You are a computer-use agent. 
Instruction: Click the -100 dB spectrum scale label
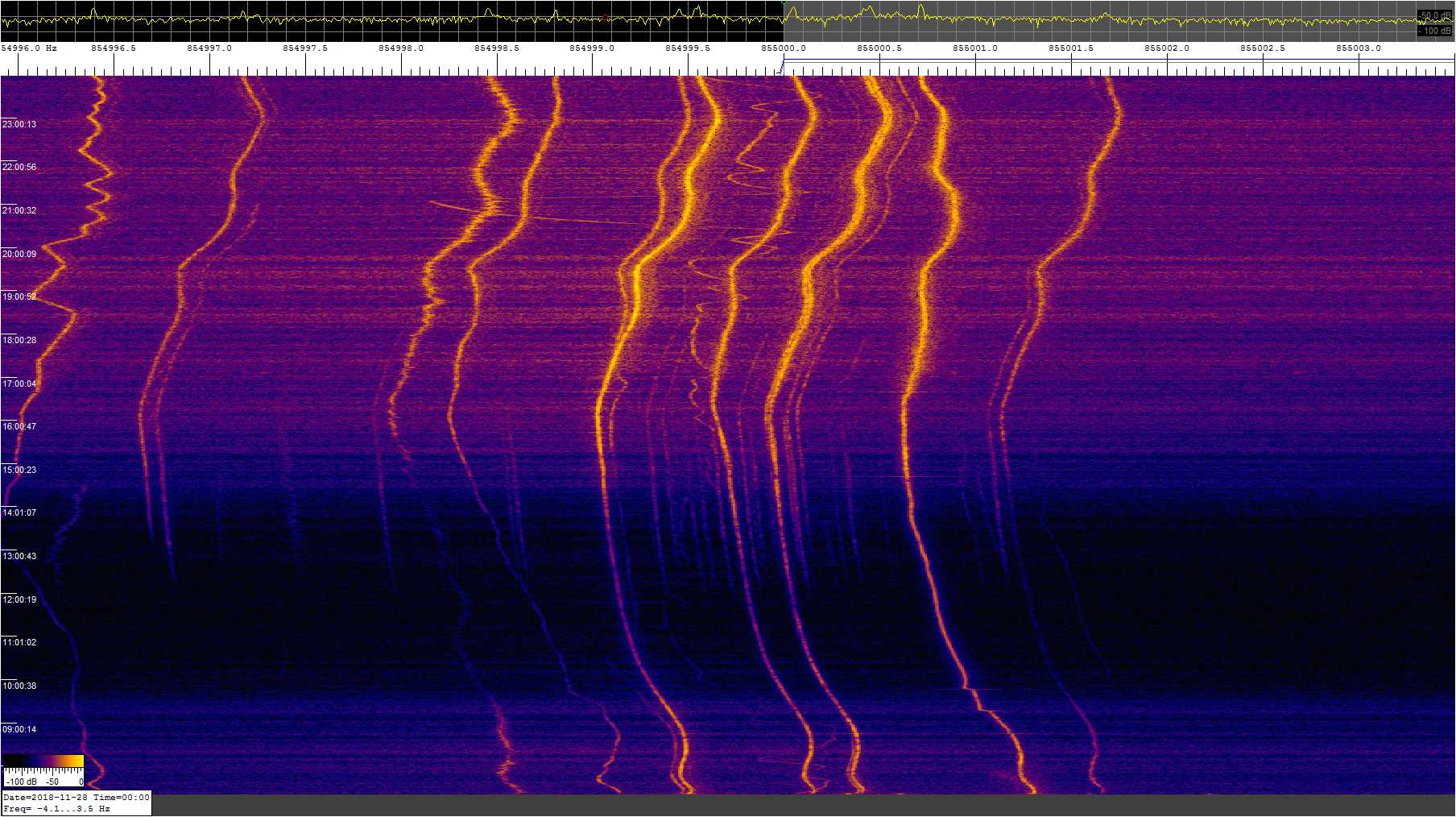coord(1436,31)
